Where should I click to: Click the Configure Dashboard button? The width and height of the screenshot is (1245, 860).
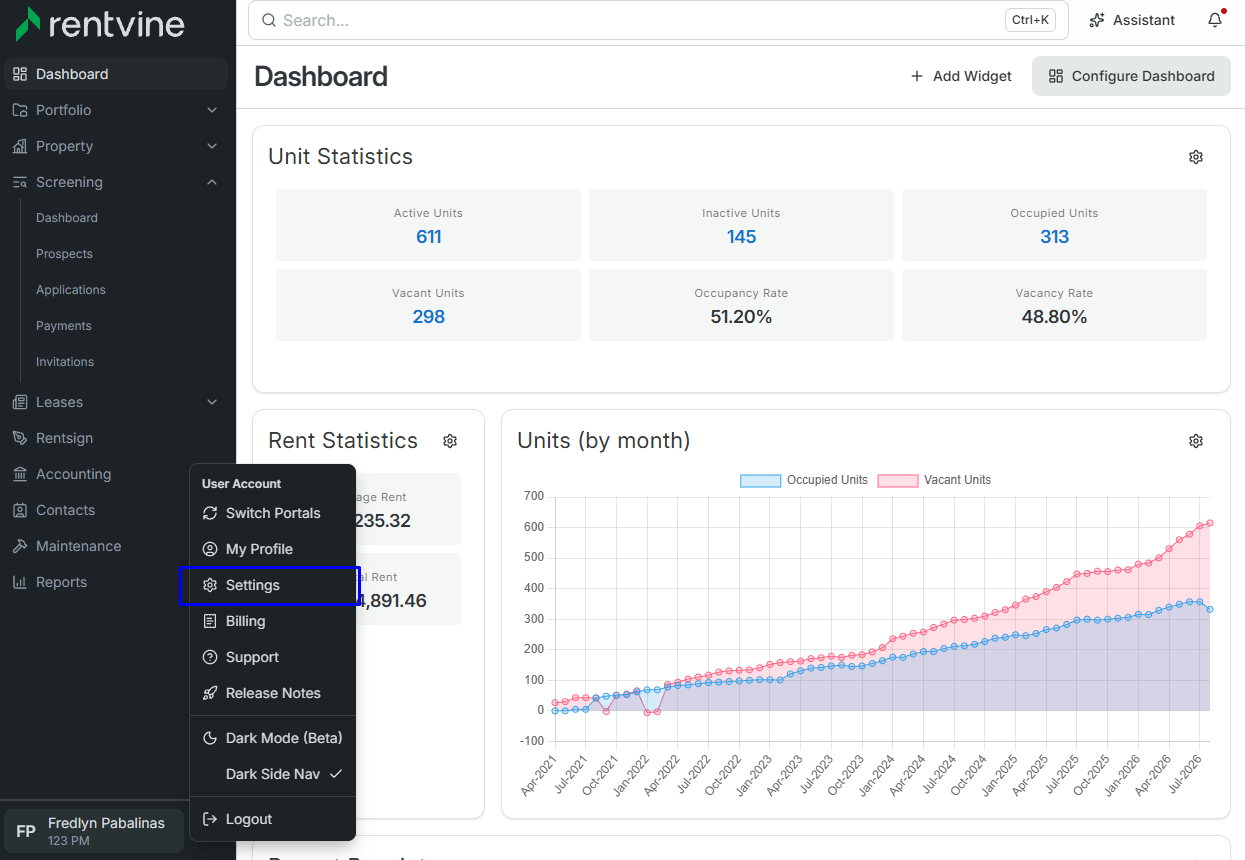pos(1131,76)
